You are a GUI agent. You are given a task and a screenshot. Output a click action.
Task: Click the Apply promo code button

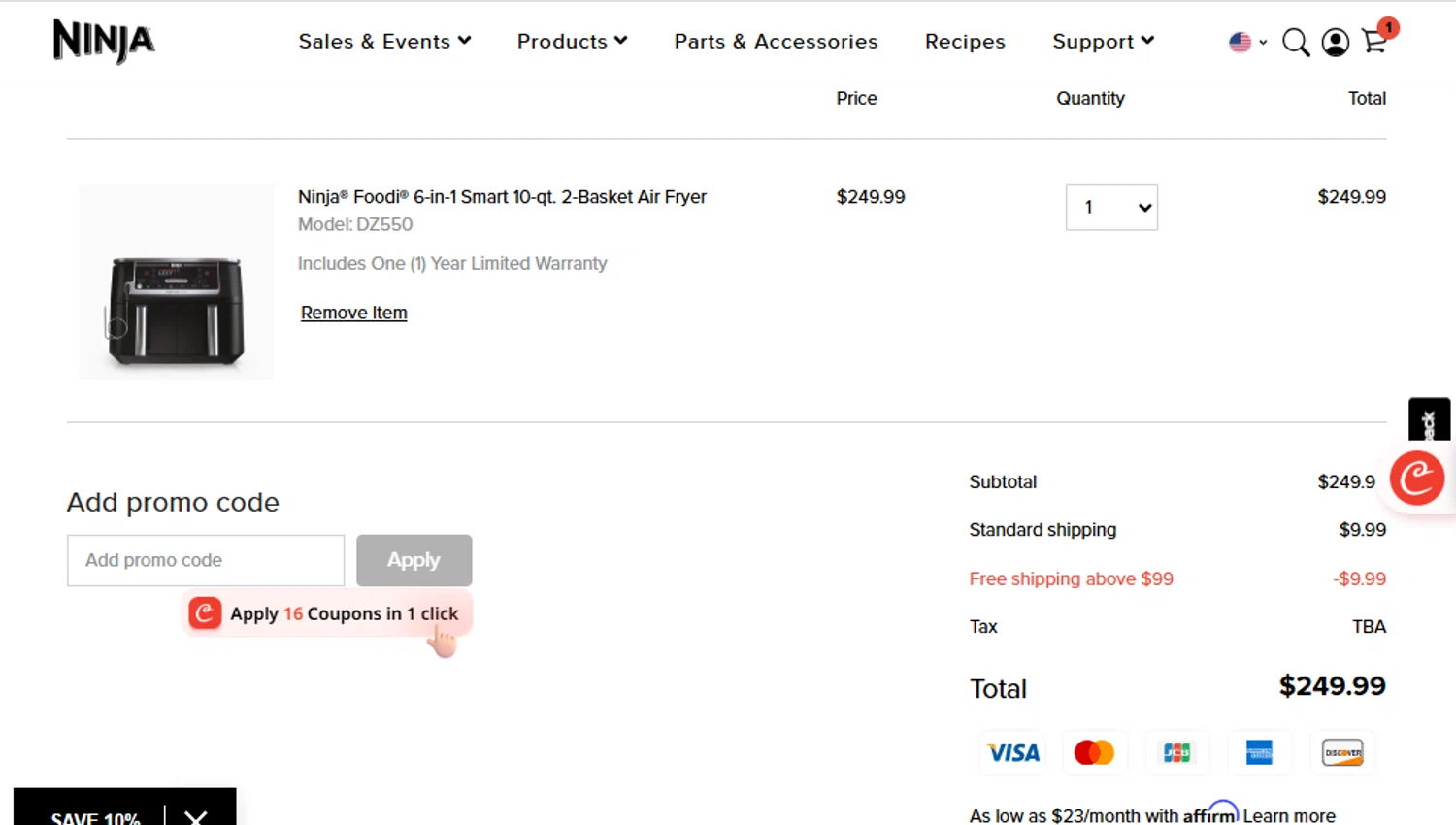414,560
